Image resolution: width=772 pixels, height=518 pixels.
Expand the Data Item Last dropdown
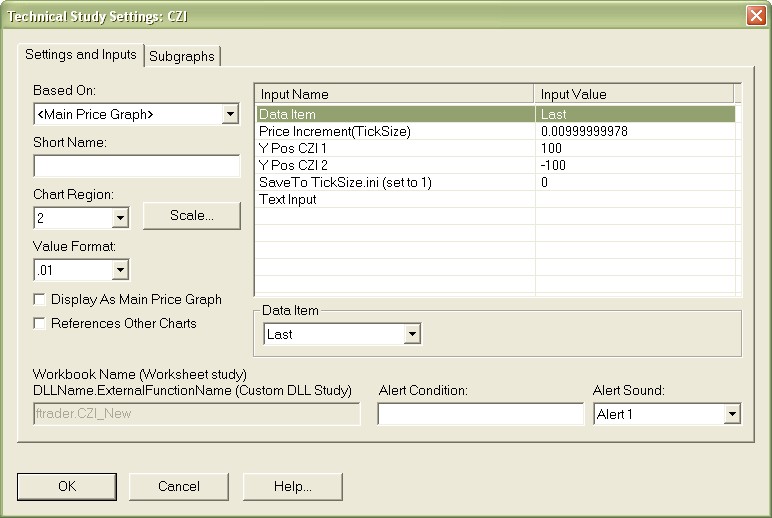[412, 334]
